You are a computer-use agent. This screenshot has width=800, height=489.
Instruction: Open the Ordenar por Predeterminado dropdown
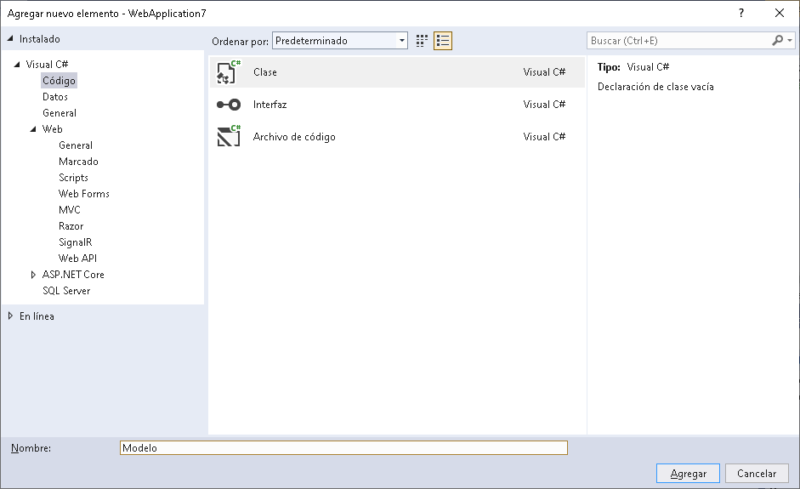tap(340, 41)
